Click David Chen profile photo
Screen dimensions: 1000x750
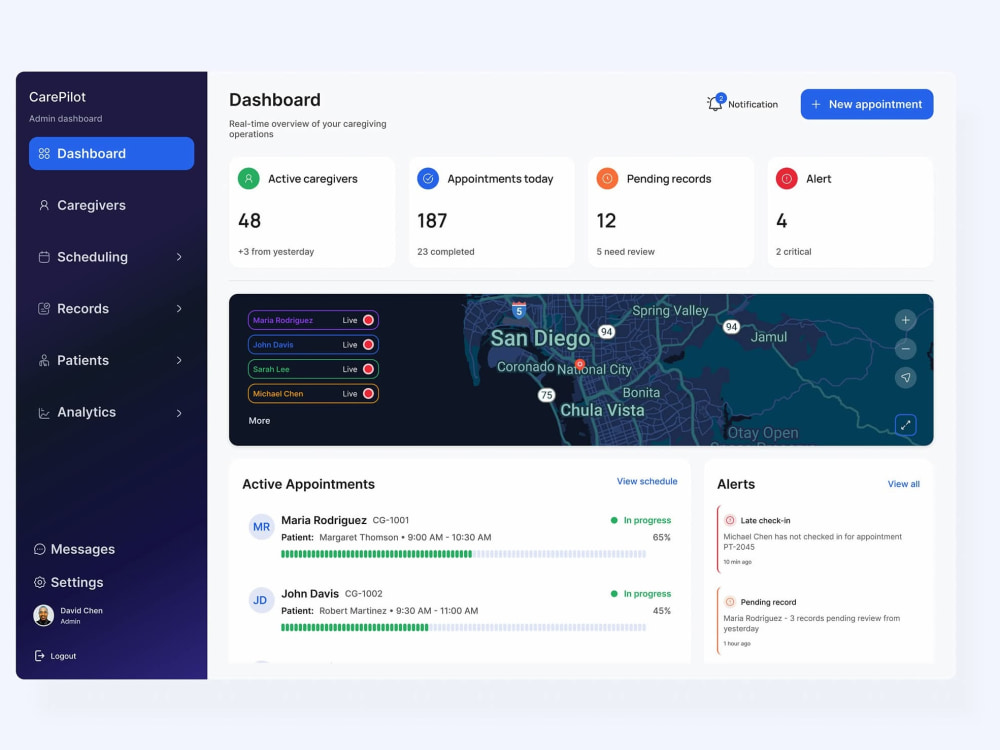click(43, 615)
